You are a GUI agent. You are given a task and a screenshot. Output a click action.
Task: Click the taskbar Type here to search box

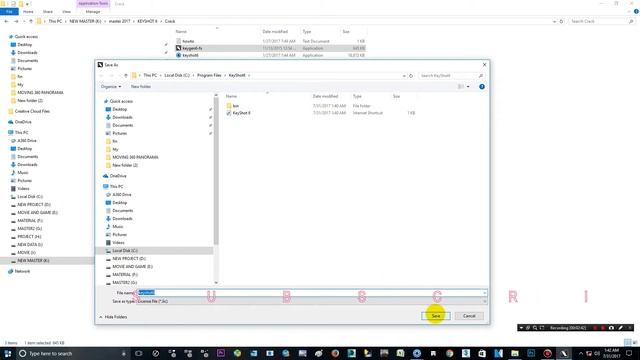pos(73,353)
